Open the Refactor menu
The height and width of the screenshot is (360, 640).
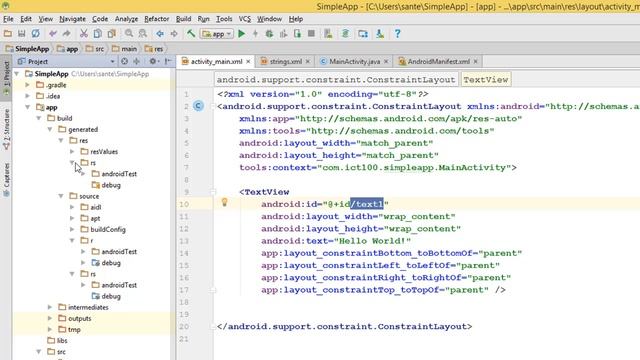(156, 19)
